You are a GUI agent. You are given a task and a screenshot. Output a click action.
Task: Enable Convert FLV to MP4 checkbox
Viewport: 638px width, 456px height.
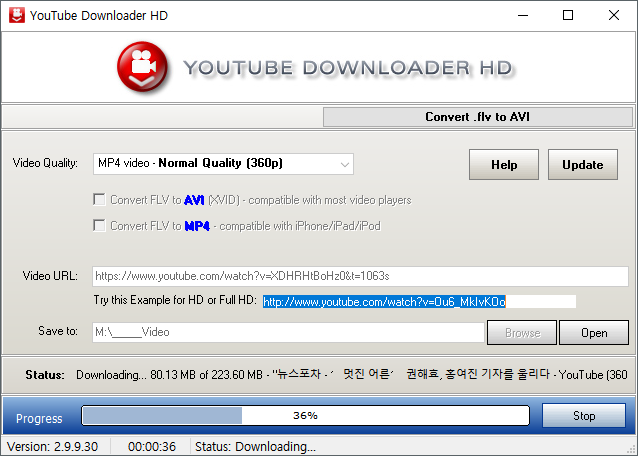(x=99, y=225)
